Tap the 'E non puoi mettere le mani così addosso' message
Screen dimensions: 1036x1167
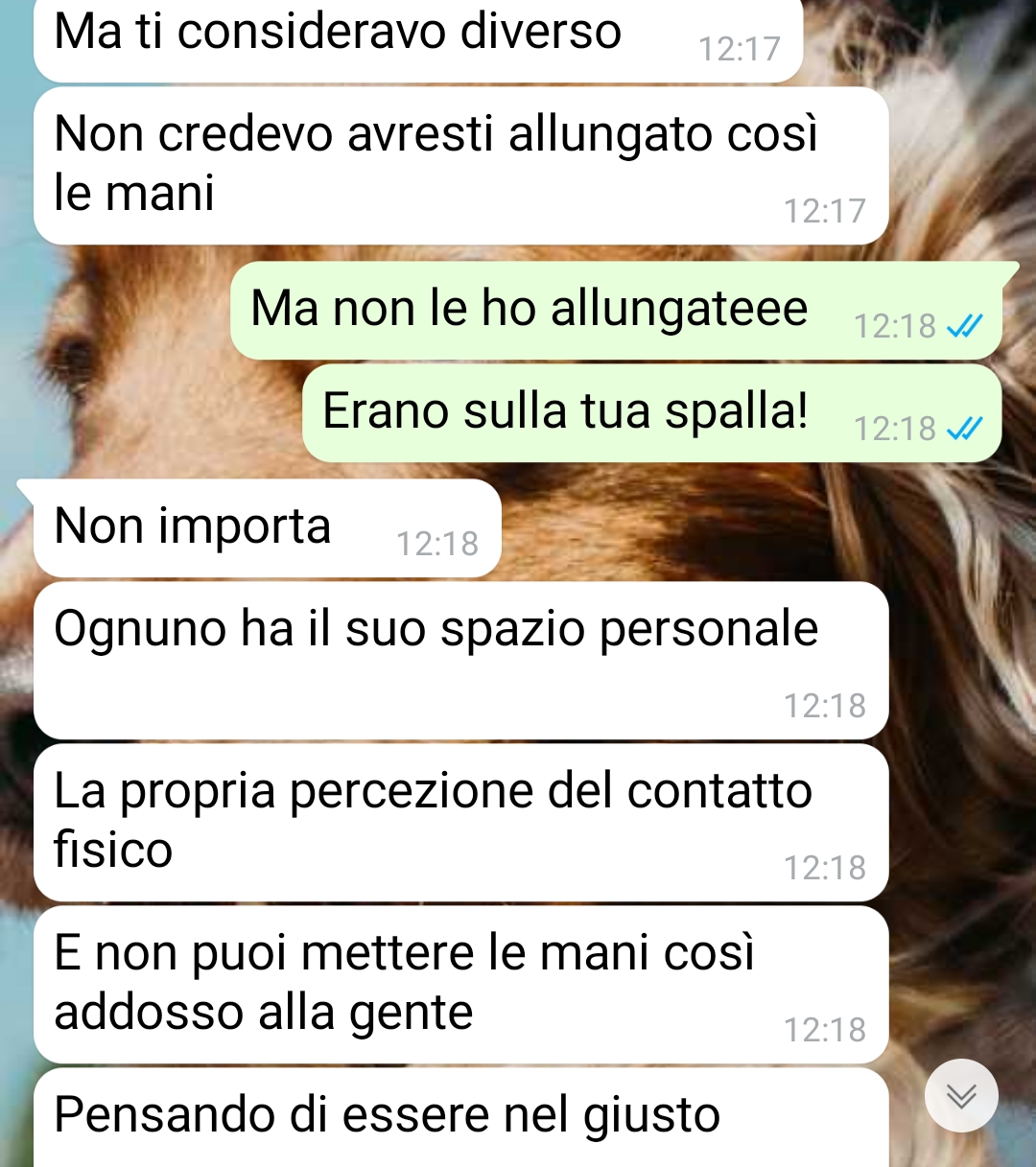point(461,985)
